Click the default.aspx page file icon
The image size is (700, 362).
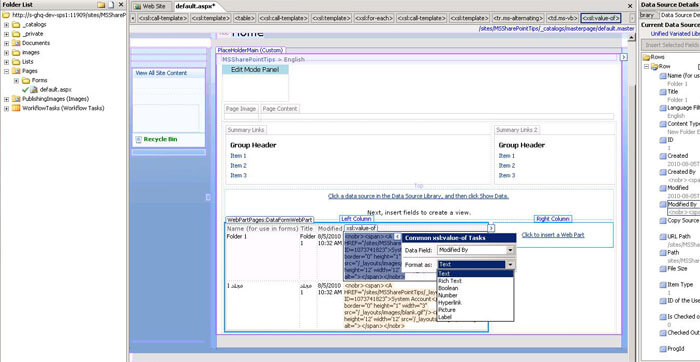34,90
